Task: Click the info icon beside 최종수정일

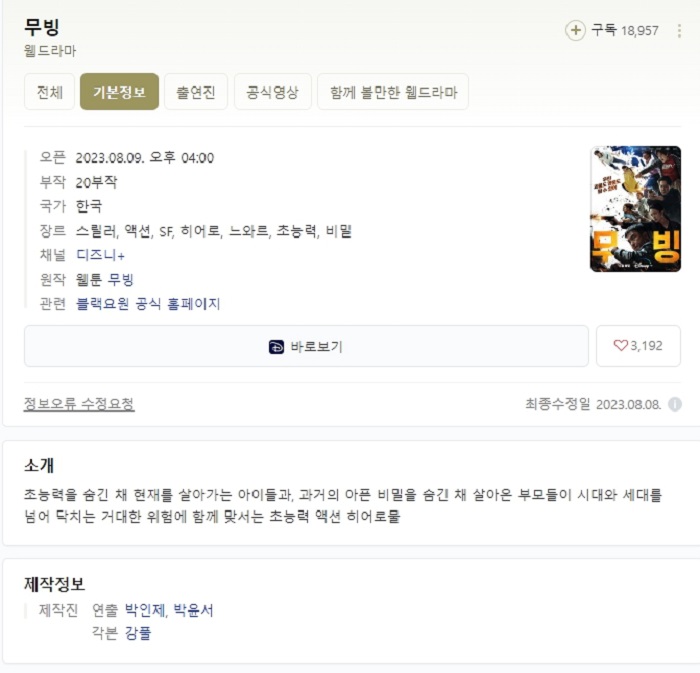Action: [x=675, y=404]
